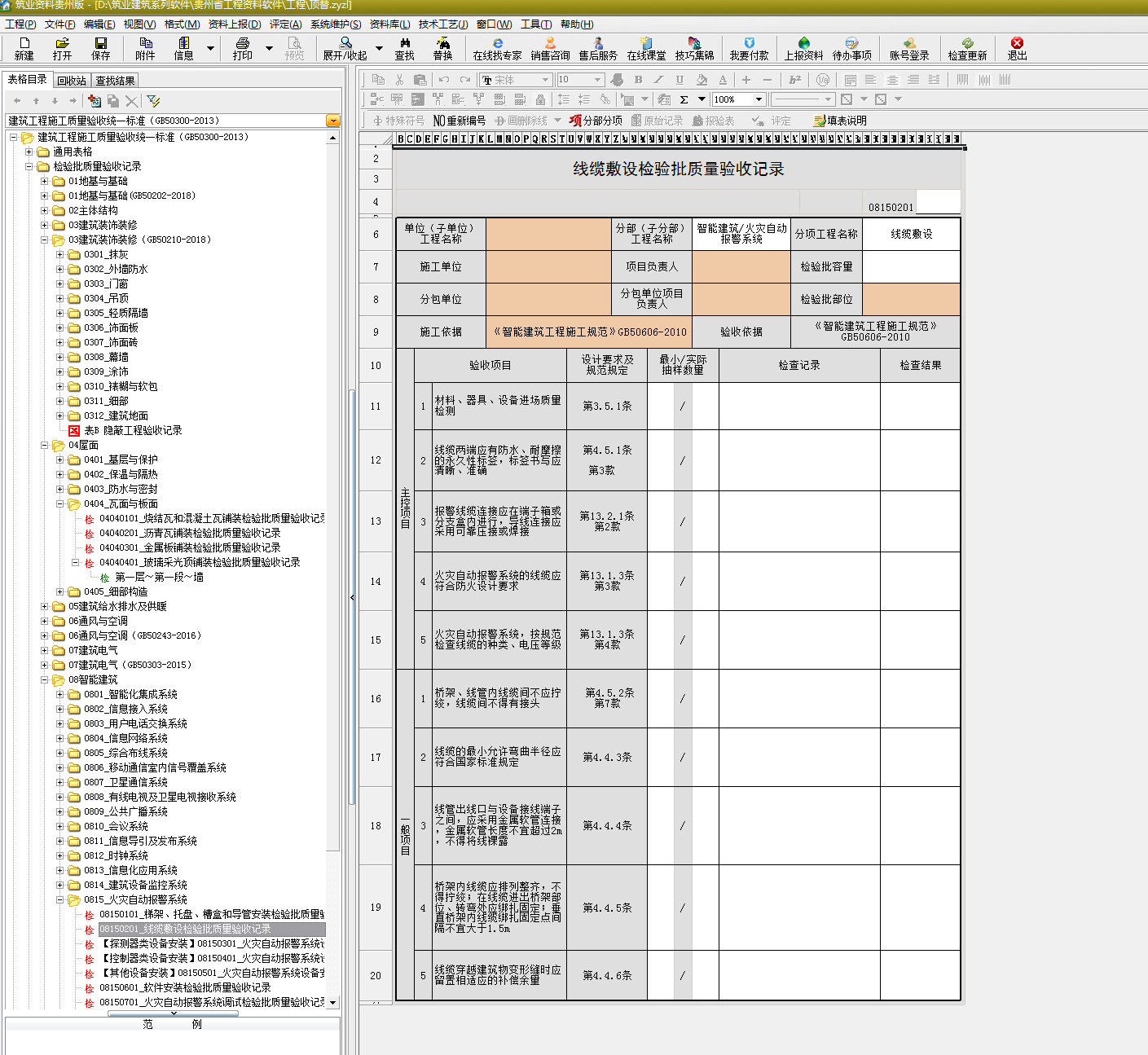This screenshot has height=1055, width=1148.
Task: Click scroll-down arrow of tree scrollbar
Action: (x=332, y=1002)
